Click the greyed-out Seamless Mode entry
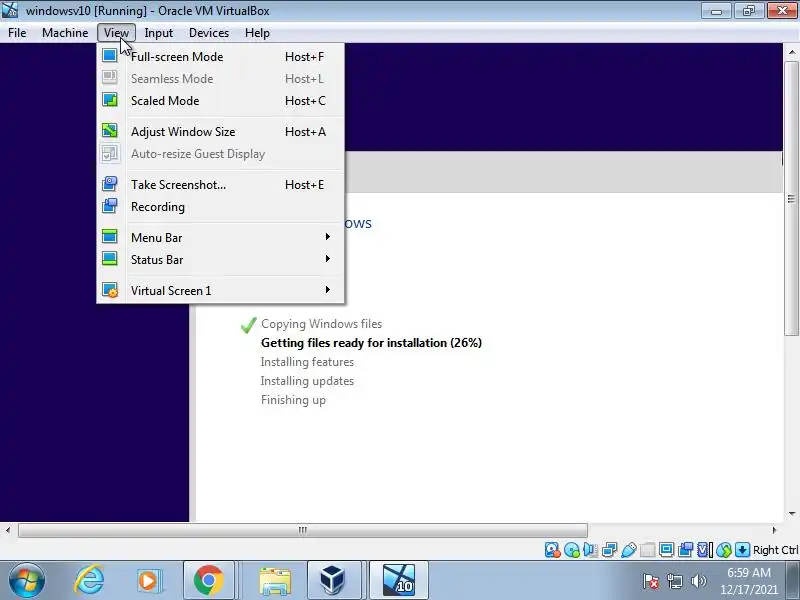 click(x=220, y=79)
